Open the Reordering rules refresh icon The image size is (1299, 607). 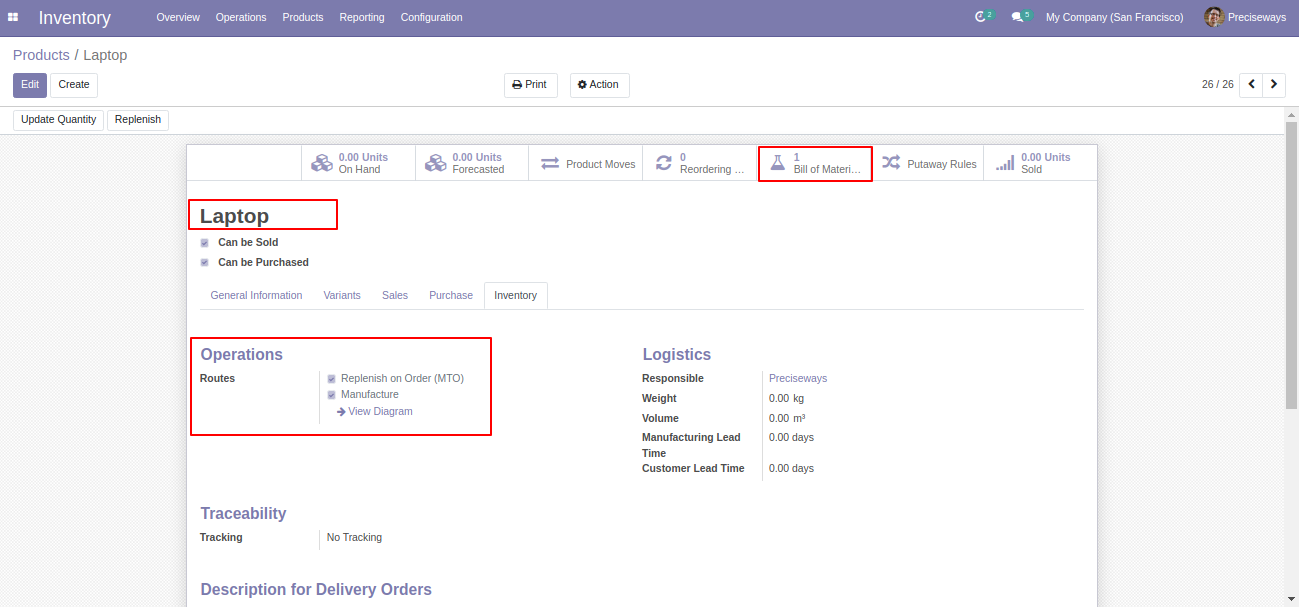click(664, 163)
